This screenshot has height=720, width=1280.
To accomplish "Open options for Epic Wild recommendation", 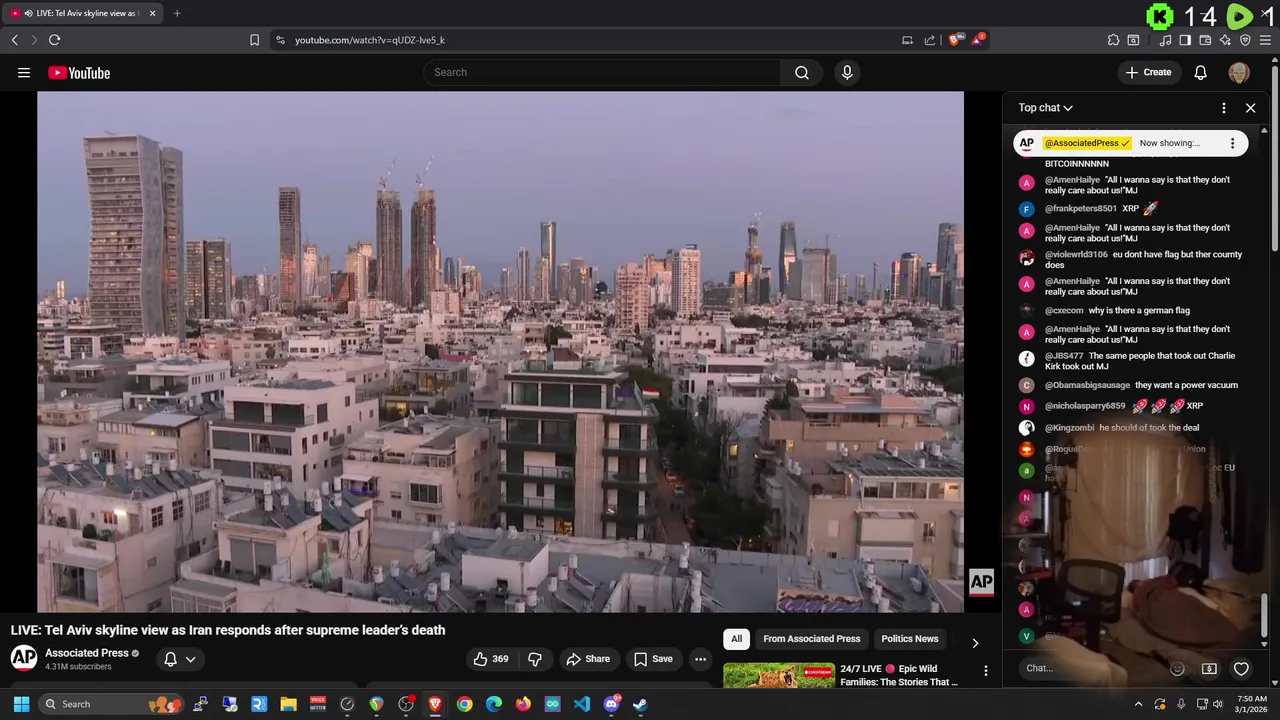I will pyautogui.click(x=985, y=671).
